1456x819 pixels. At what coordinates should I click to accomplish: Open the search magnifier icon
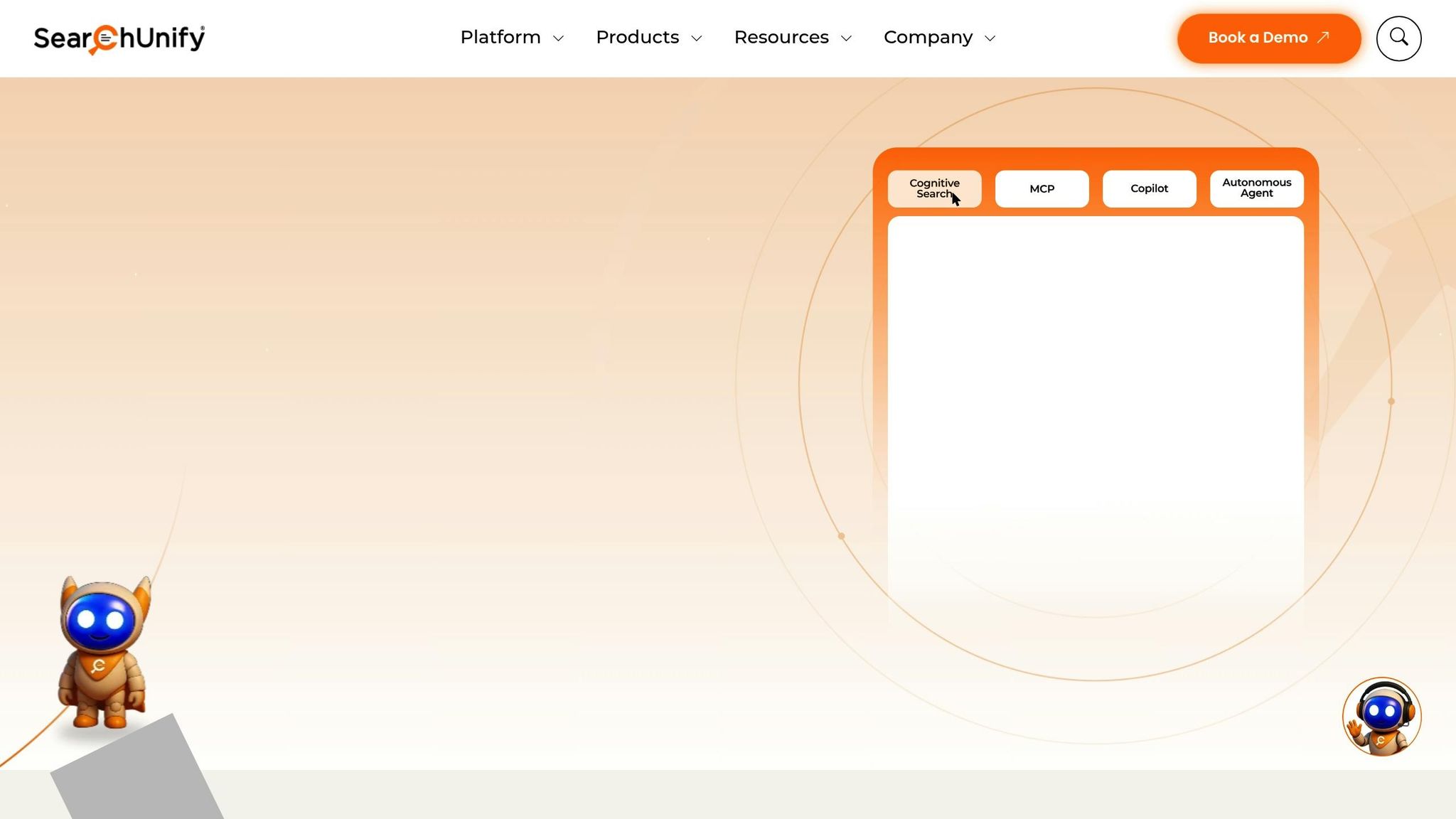coord(1398,38)
